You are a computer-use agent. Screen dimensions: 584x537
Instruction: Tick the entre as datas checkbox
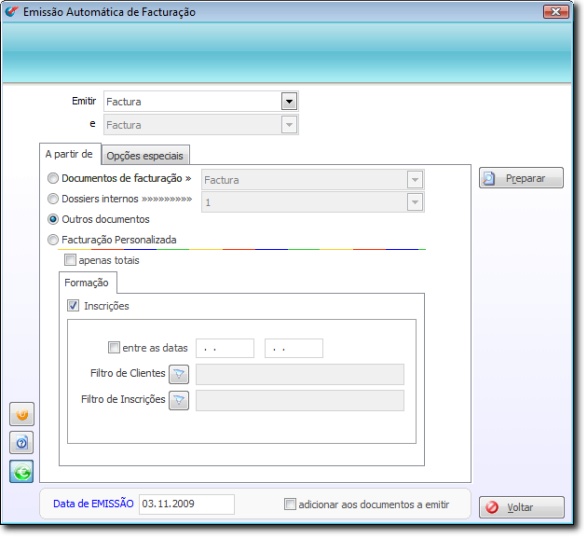[x=114, y=347]
